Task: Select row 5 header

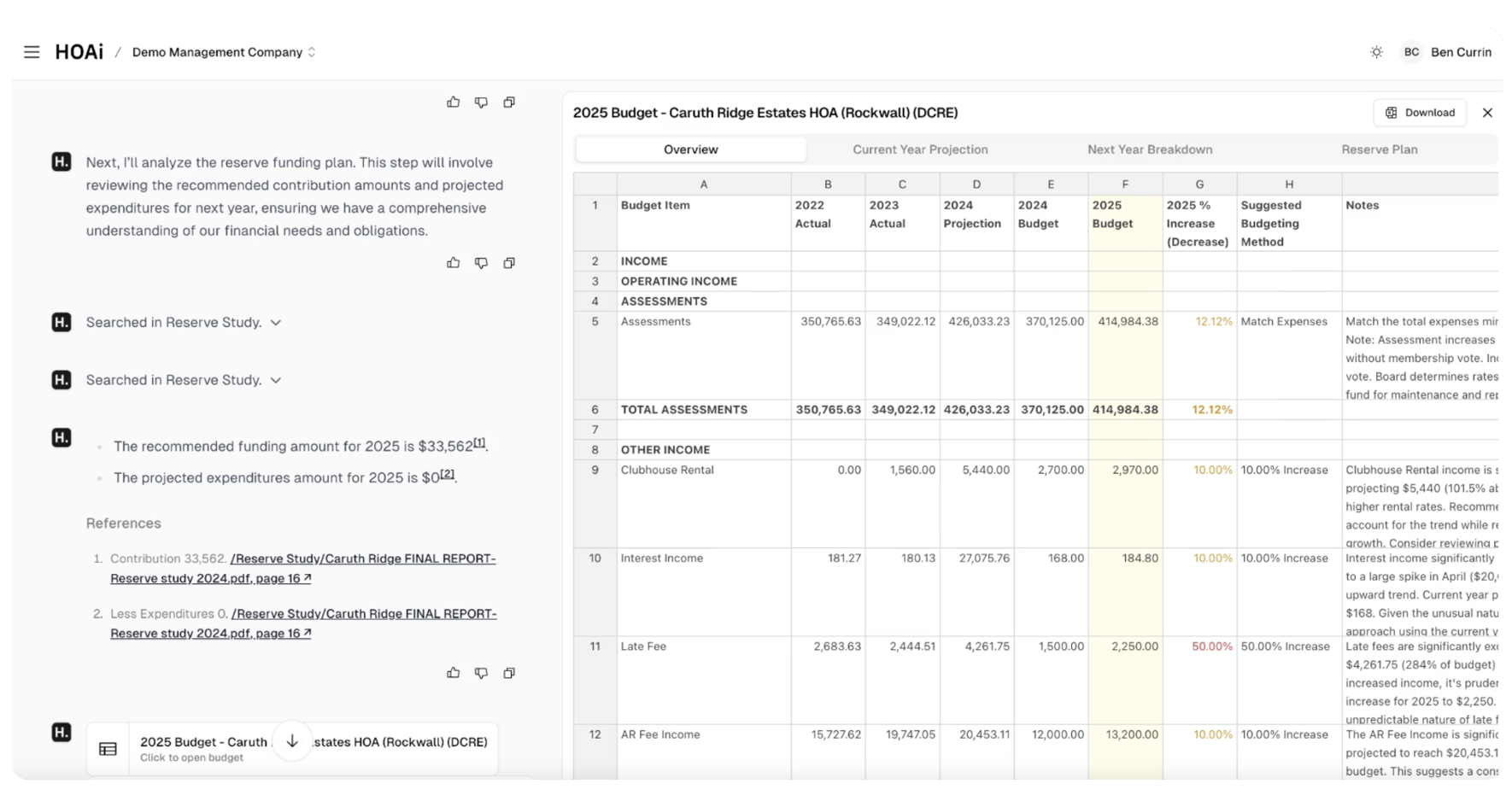Action: point(595,355)
